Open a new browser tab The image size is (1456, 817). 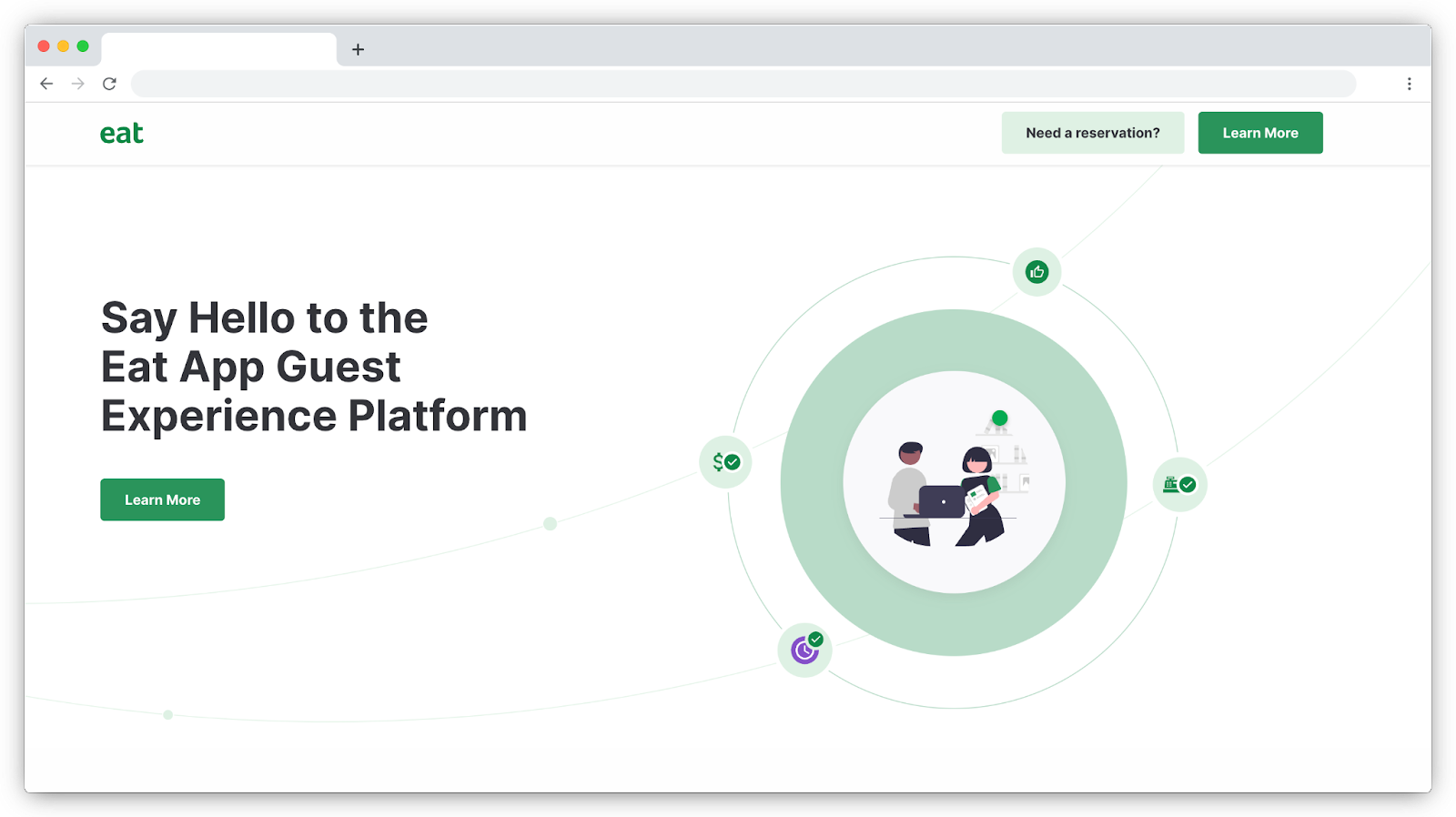click(x=358, y=49)
